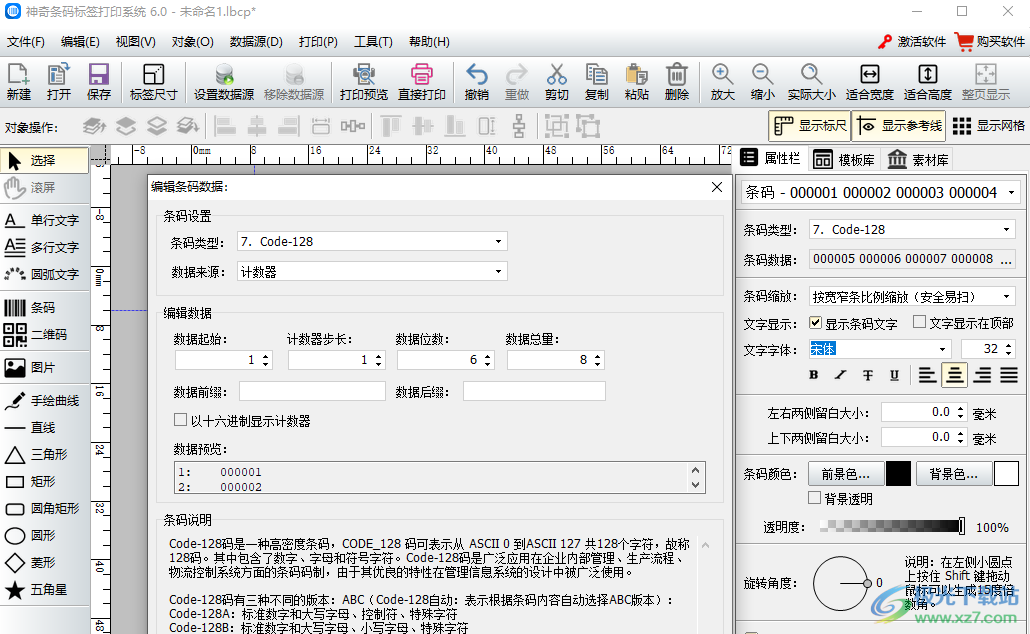The image size is (1030, 634).
Task: Click 购买软件 purchase software
Action: click(x=991, y=41)
